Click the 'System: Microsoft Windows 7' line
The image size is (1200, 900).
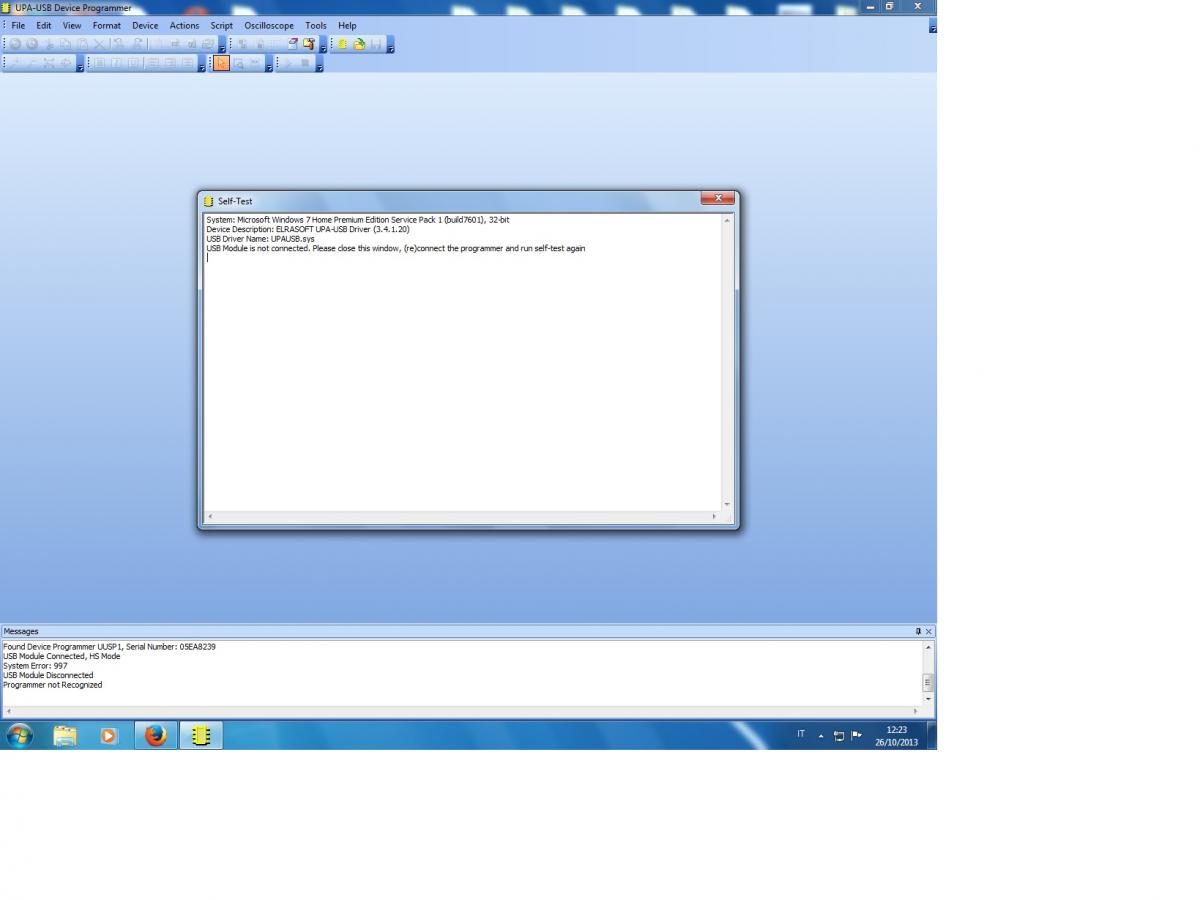[358, 220]
